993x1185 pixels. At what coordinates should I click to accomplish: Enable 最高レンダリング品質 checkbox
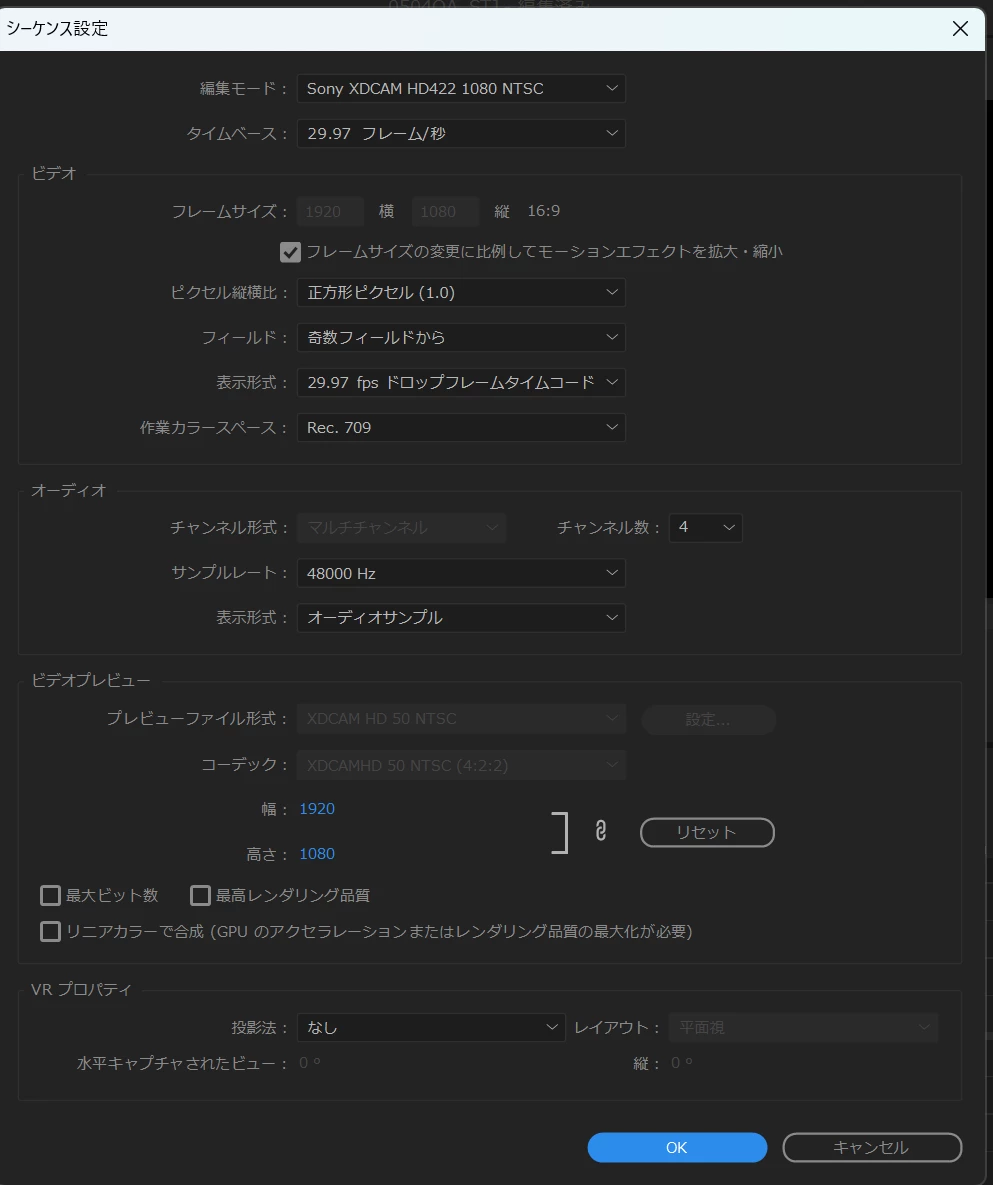(200, 896)
